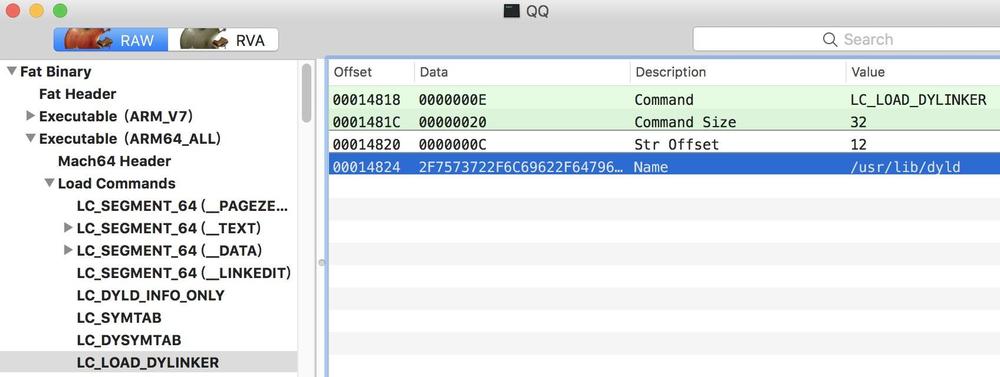1000x377 pixels.
Task: Click the magnifier icon in Search
Action: tap(830, 40)
